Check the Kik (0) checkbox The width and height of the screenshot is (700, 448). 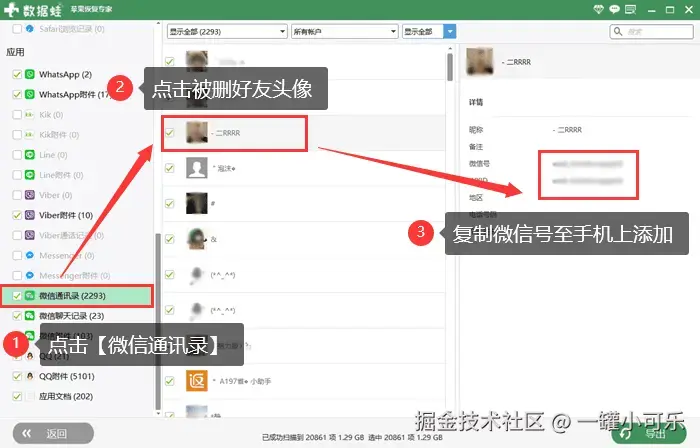click(17, 115)
